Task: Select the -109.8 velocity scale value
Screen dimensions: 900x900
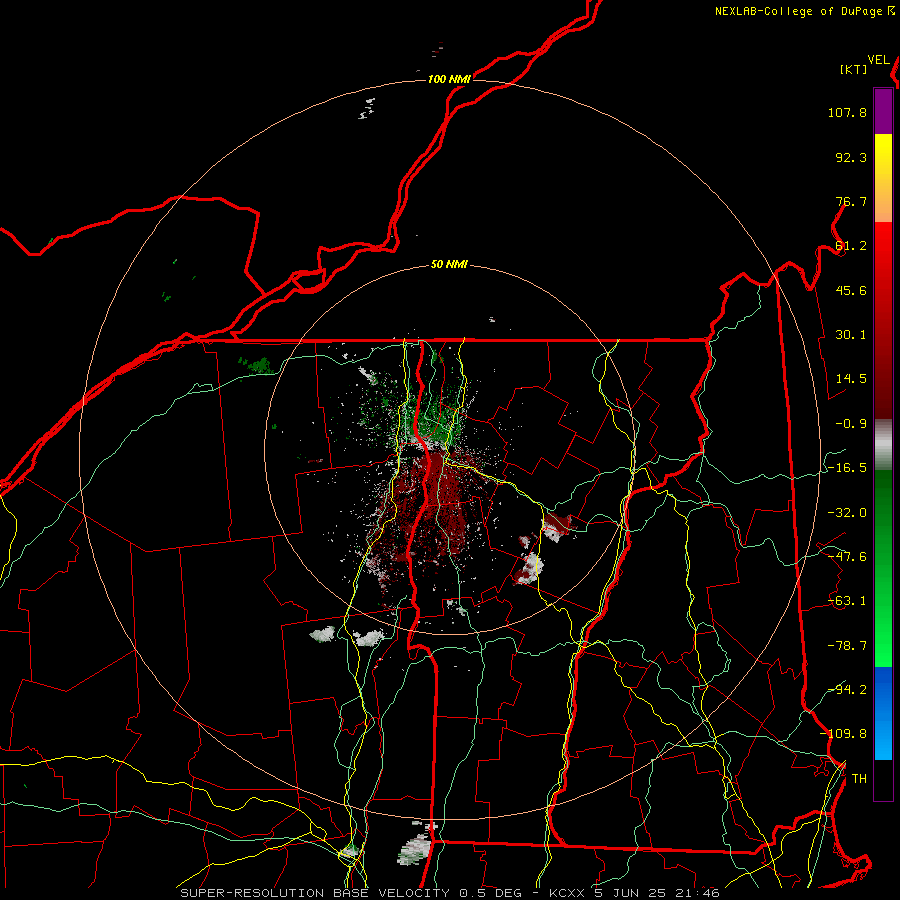Action: [x=843, y=734]
